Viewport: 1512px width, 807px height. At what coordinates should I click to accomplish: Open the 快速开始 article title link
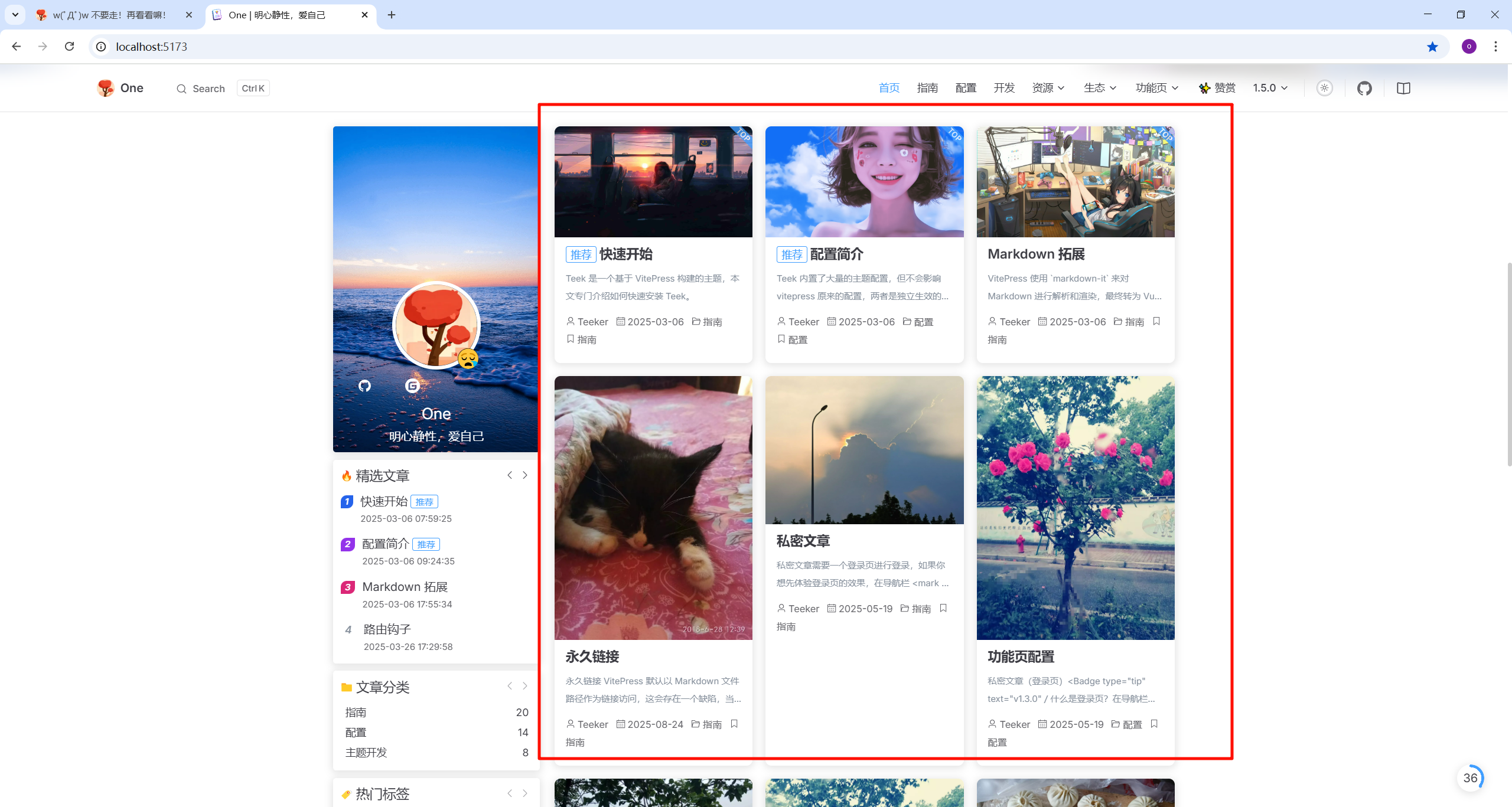click(625, 254)
